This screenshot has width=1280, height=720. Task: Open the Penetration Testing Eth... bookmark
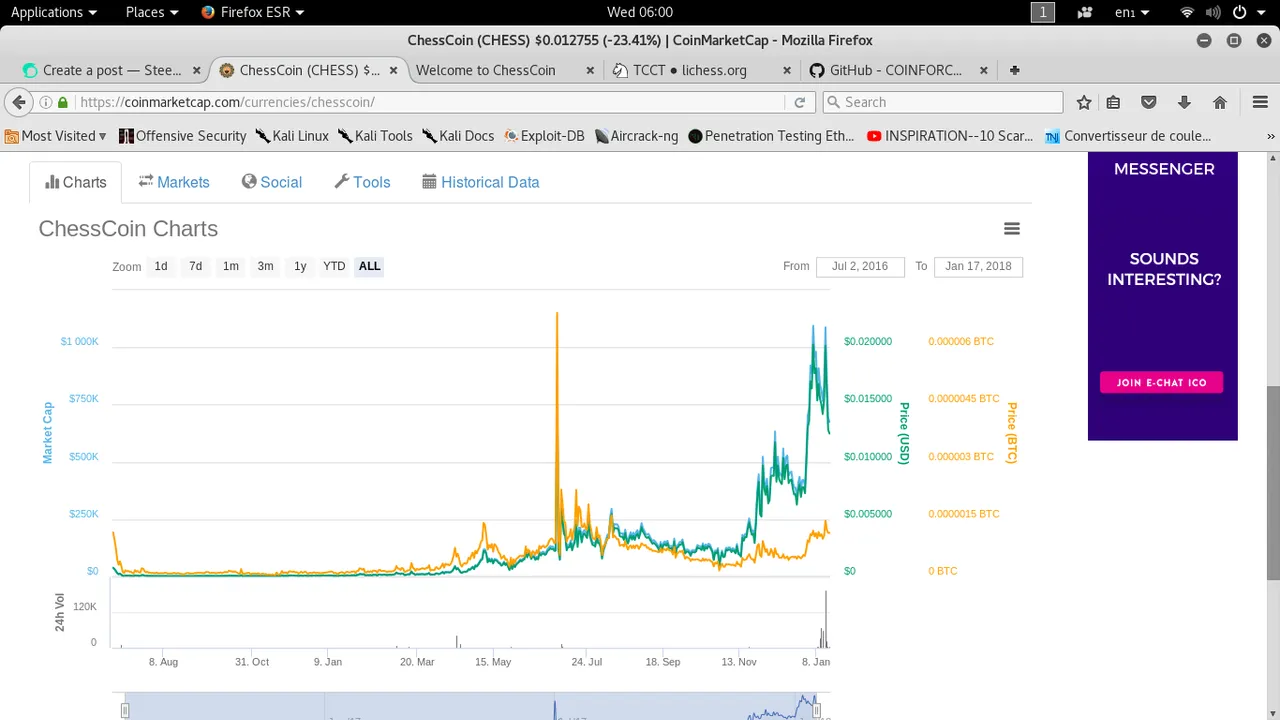[771, 135]
